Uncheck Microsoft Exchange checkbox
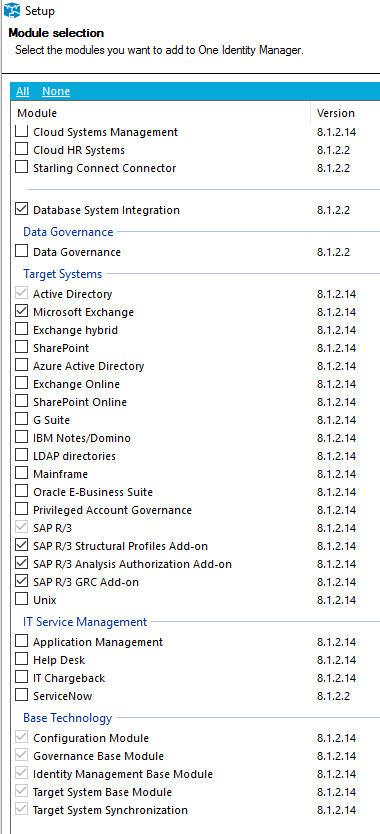This screenshot has height=834, width=380. (x=22, y=312)
